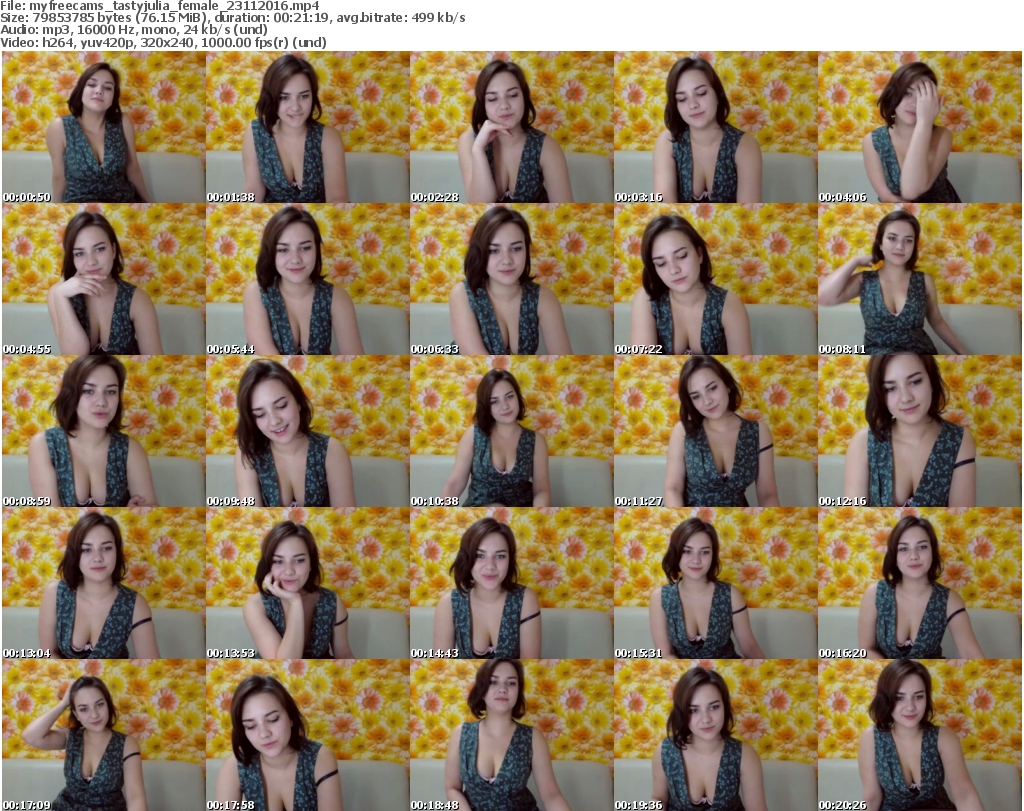Image resolution: width=1024 pixels, height=811 pixels.
Task: Pick the thumbnail labeled 00:04:06
Action: (x=920, y=127)
